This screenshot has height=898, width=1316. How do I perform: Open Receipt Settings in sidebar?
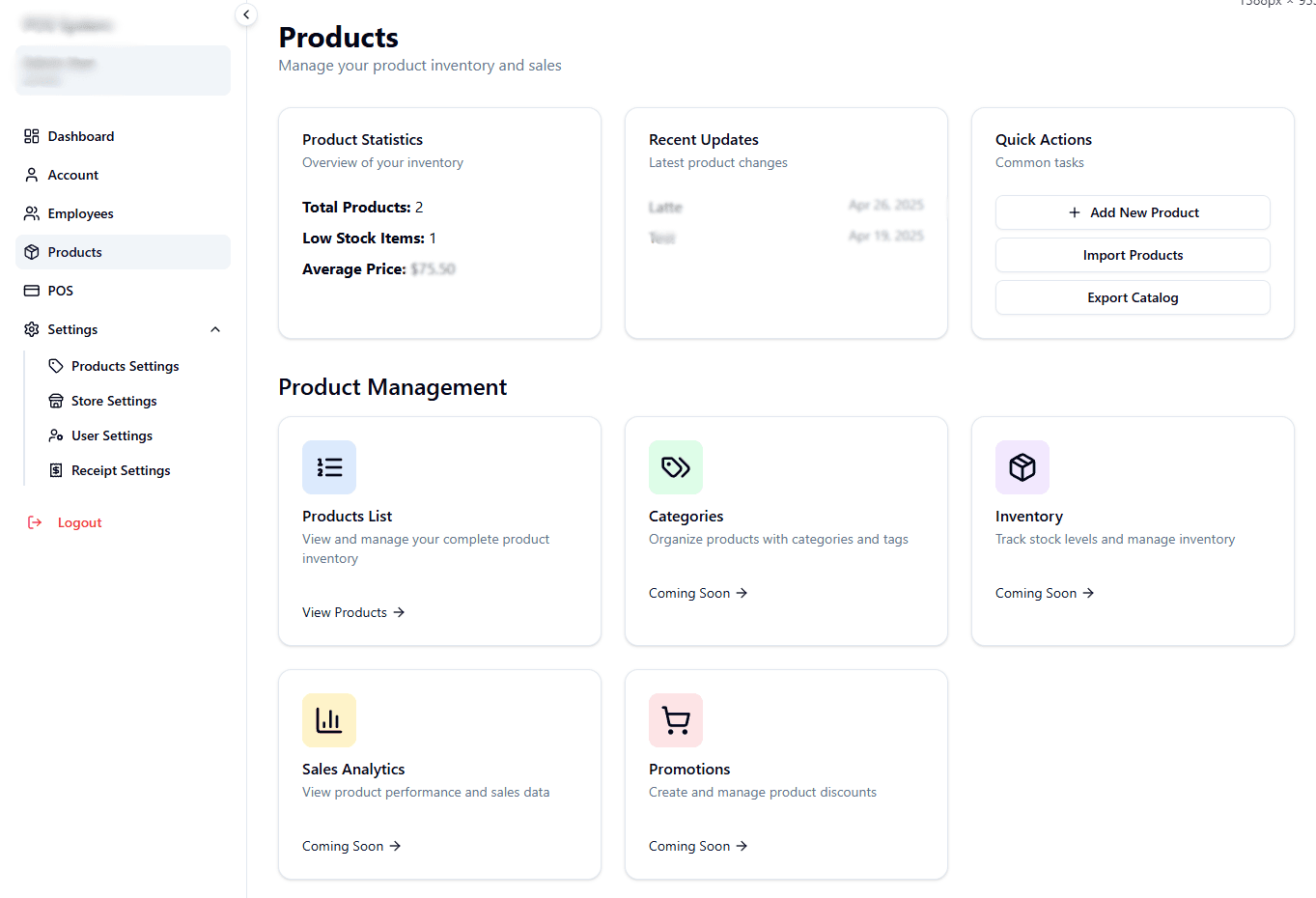tap(121, 470)
